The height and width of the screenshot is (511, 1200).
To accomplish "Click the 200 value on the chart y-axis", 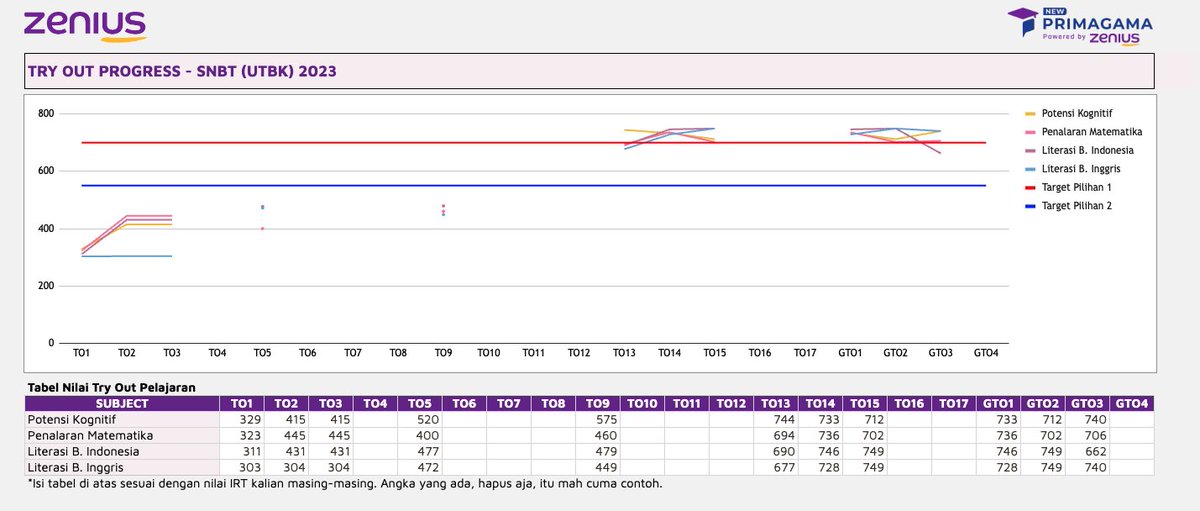I will [45, 285].
